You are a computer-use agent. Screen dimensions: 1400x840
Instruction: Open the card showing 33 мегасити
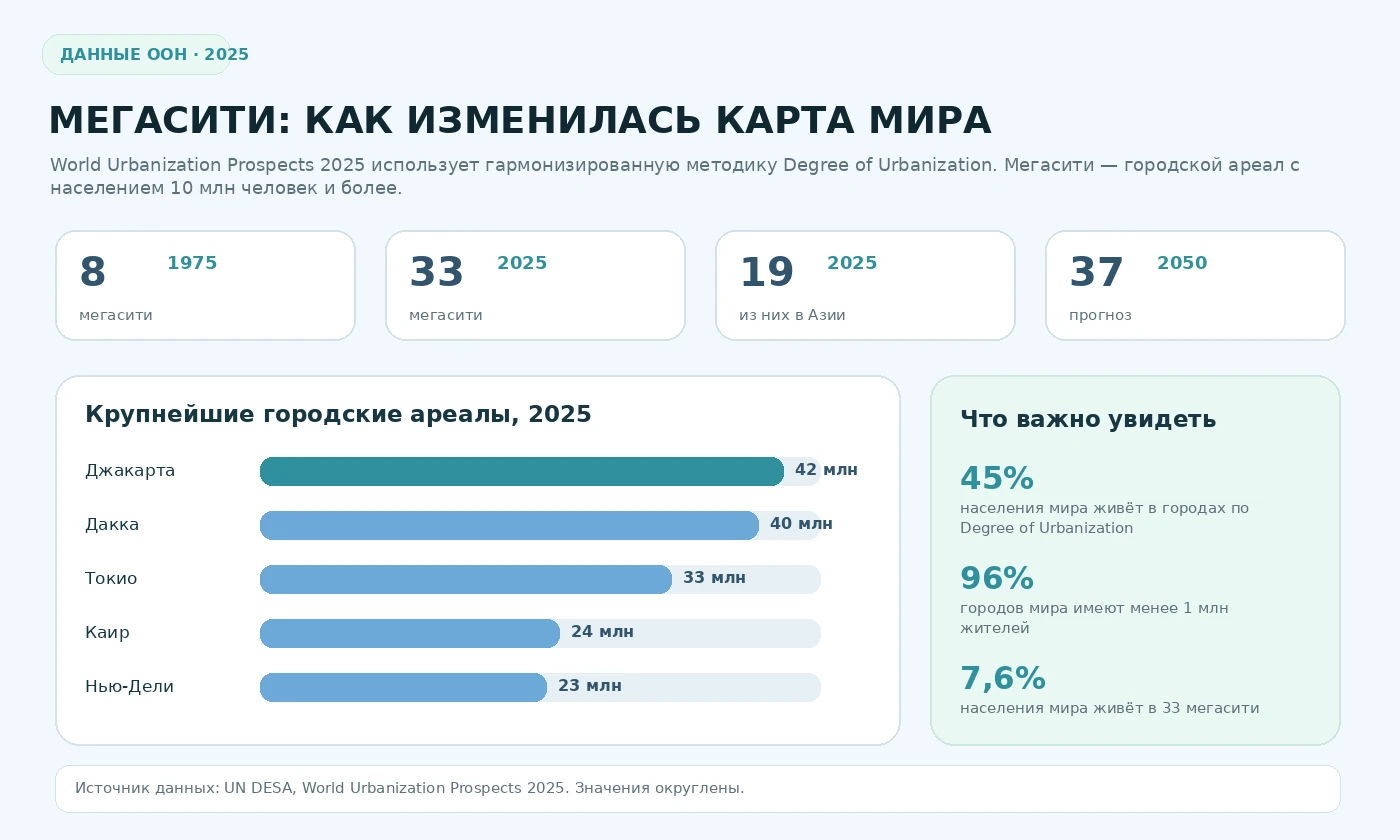[535, 286]
